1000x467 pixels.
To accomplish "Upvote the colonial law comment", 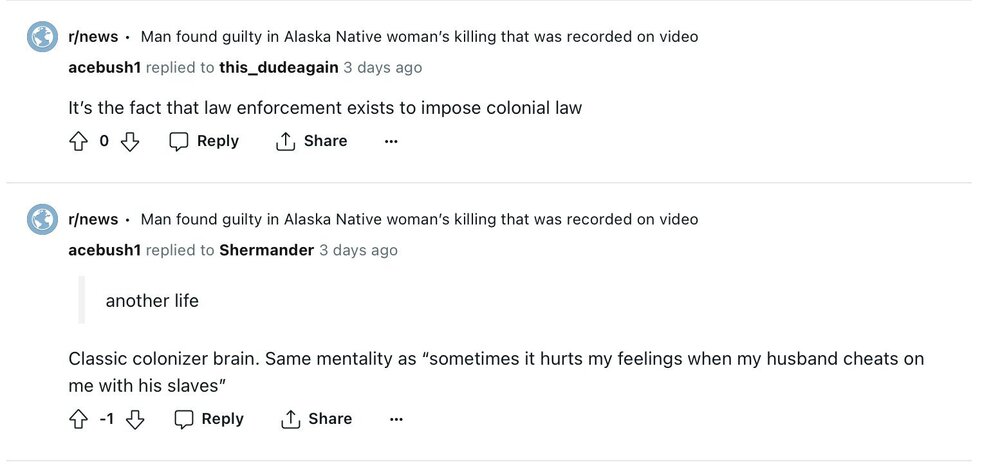I will point(78,142).
